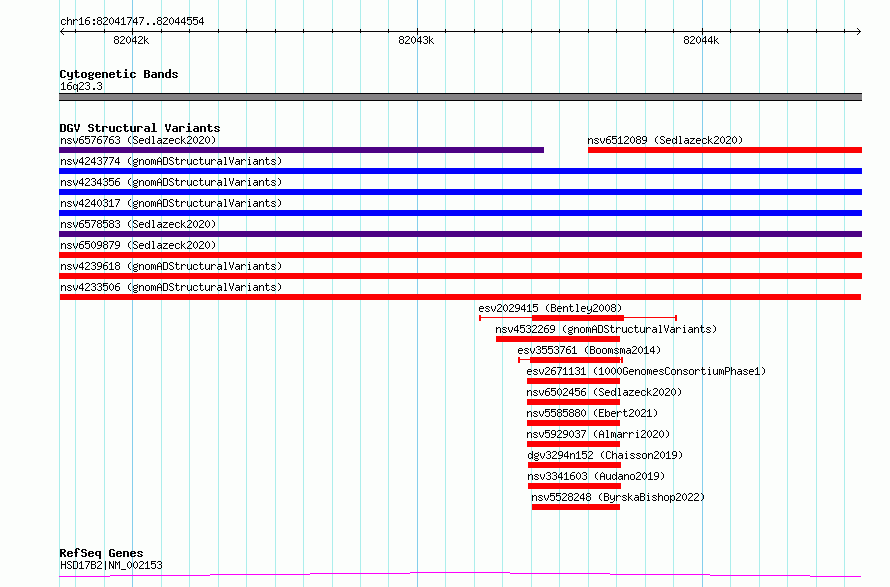Open dgv3294n152 (Chaisson2019) label
The width and height of the screenshot is (890, 587).
(605, 455)
